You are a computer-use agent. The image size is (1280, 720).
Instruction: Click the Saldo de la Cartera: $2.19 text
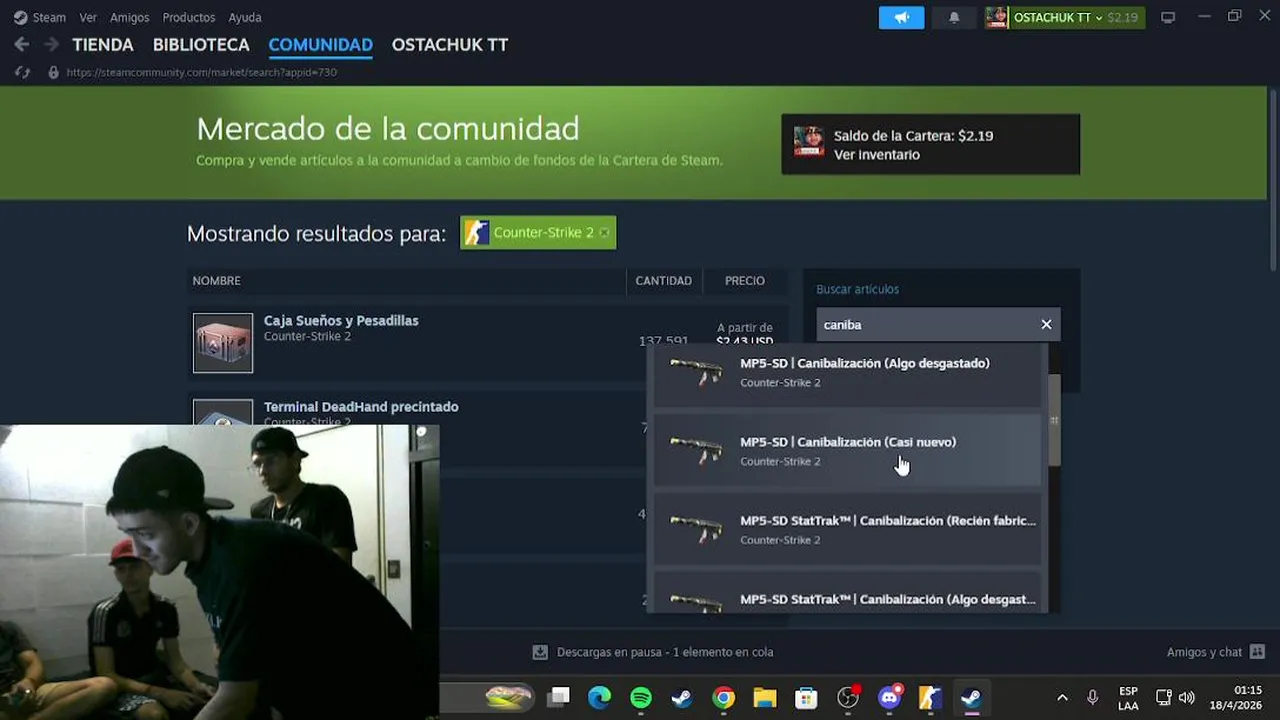(913, 136)
